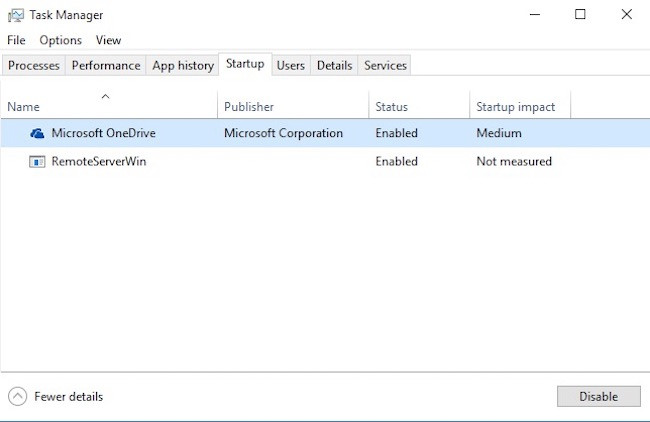This screenshot has width=650, height=422.
Task: Open the Options menu
Action: tap(61, 40)
